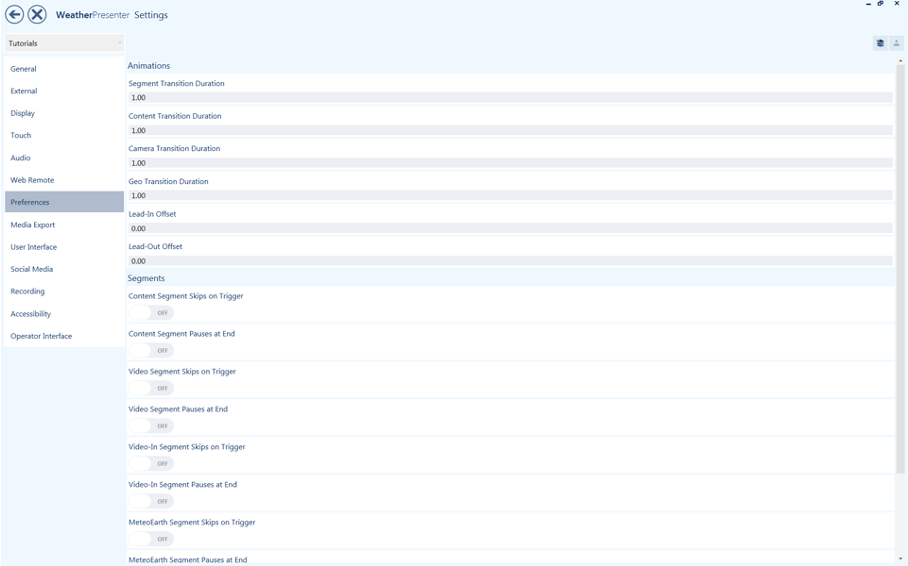
Task: Open the Web Remote category
Action: (x=32, y=180)
